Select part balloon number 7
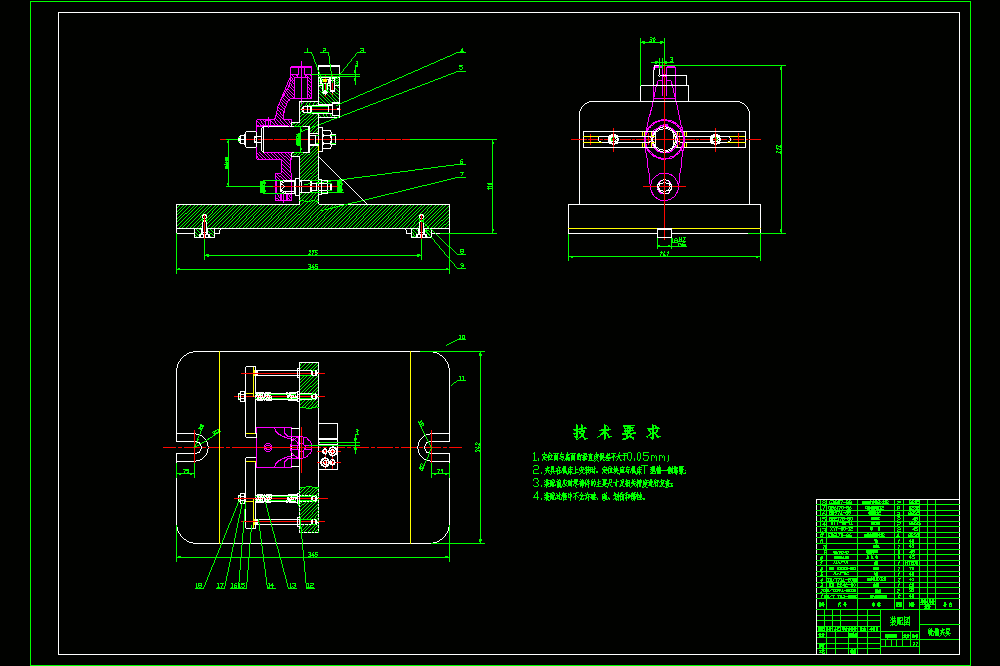The height and width of the screenshot is (666, 1000). [x=462, y=175]
